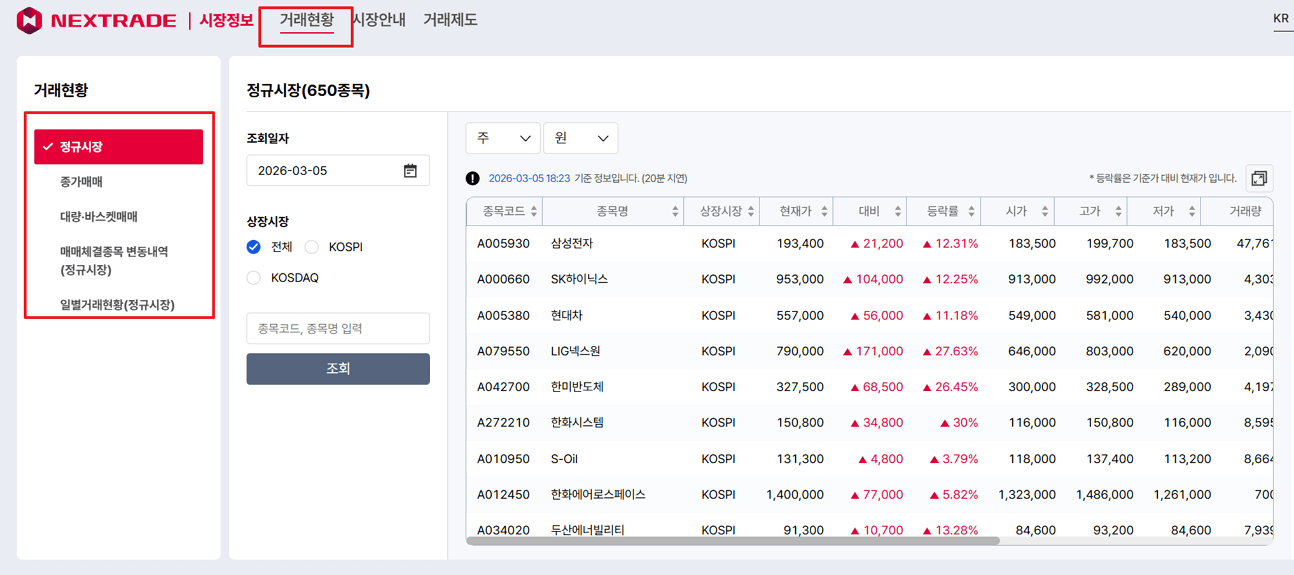Click the 27.63% change rate cell
The height and width of the screenshot is (575, 1294).
click(x=950, y=351)
